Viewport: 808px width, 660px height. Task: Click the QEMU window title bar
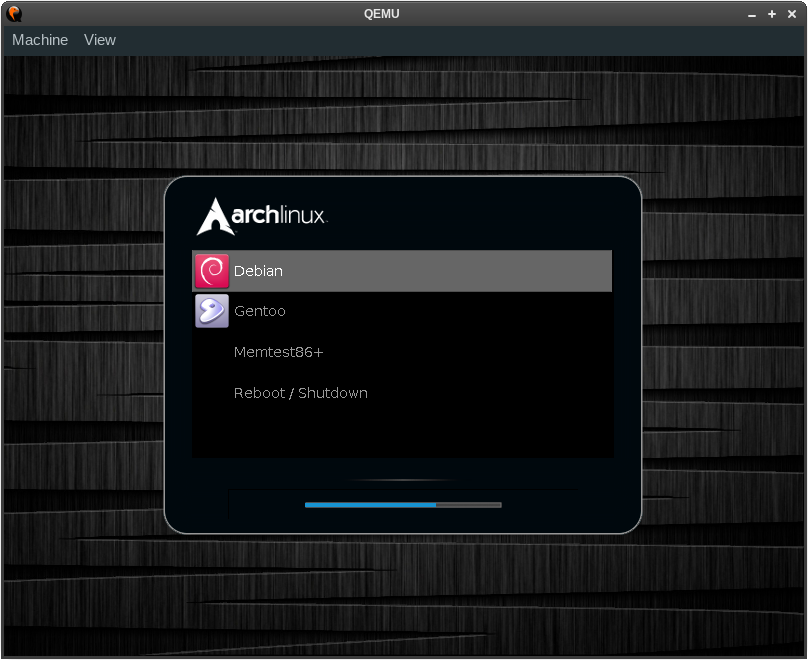pyautogui.click(x=382, y=13)
